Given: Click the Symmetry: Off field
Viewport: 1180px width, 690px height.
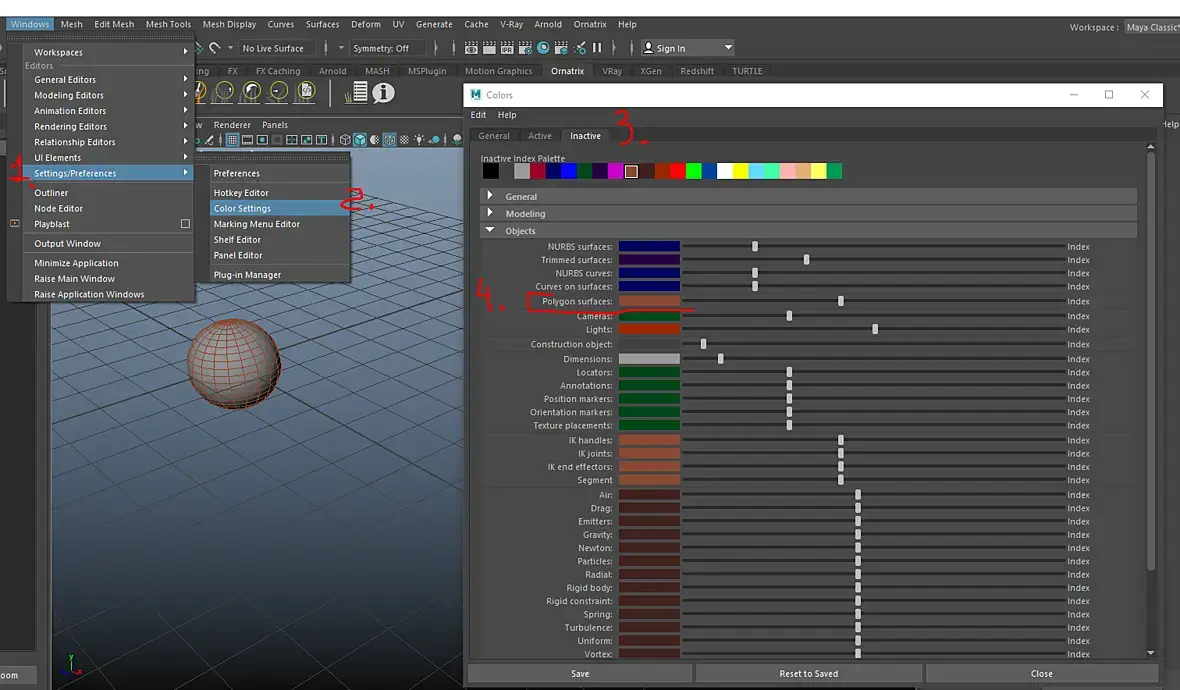Looking at the screenshot, I should (381, 48).
